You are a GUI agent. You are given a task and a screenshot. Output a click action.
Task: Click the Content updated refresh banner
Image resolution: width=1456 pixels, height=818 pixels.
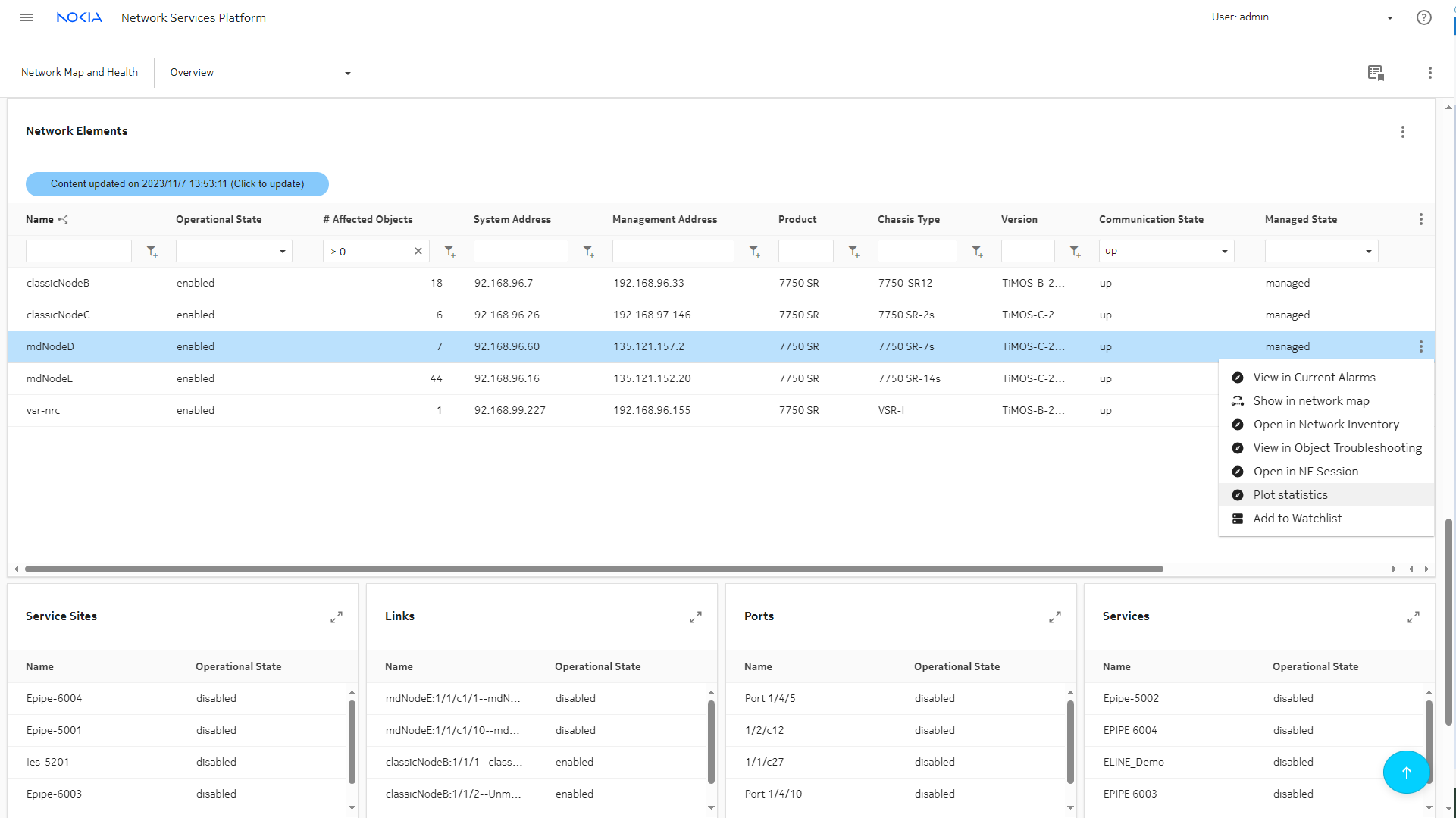coord(177,184)
